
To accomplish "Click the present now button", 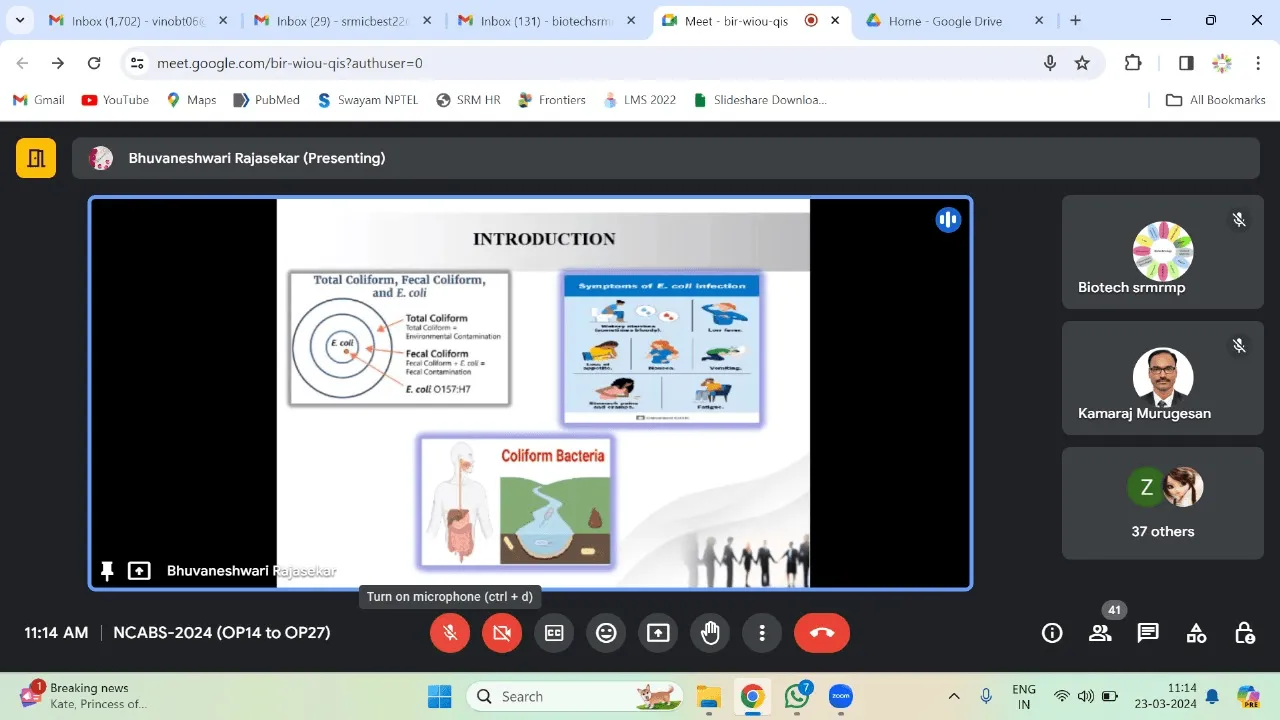I will pyautogui.click(x=658, y=633).
